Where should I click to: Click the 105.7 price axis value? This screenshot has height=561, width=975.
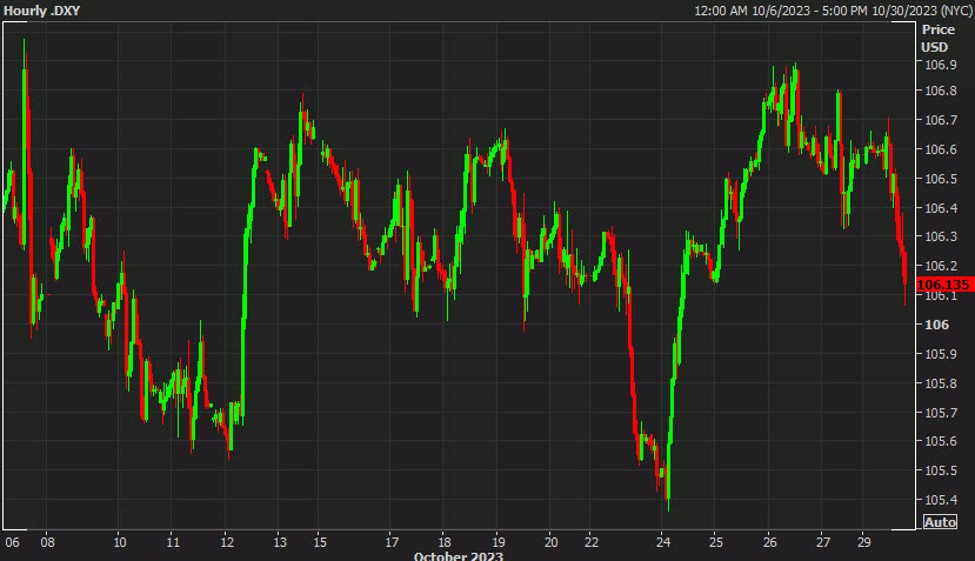940,412
